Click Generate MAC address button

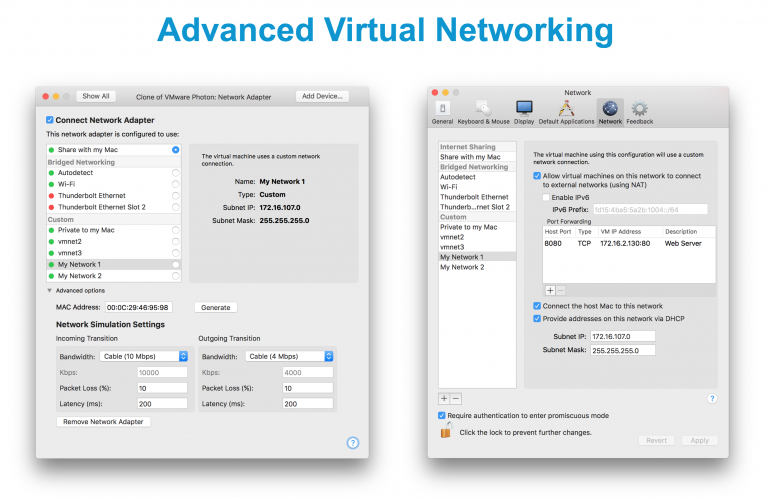point(215,307)
